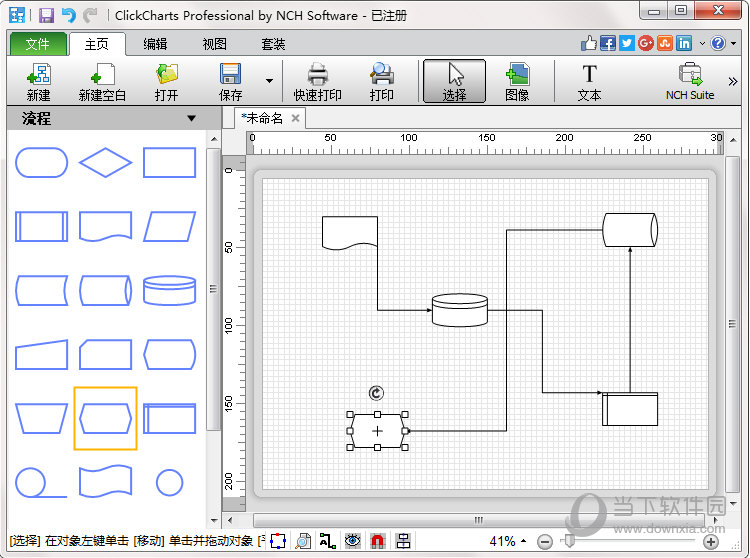Screen dimensions: 750x558
Task: Select the database cylinder on canvas
Action: 460,310
